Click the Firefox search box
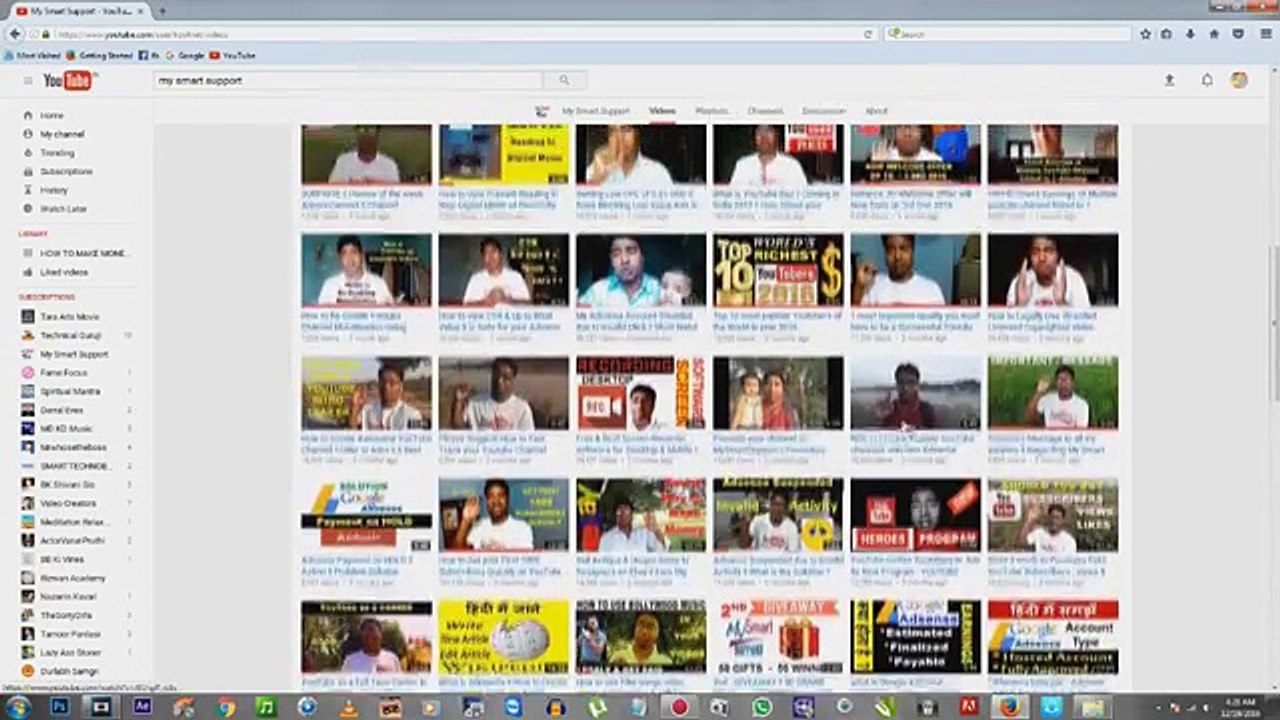1280x720 pixels. click(1007, 34)
